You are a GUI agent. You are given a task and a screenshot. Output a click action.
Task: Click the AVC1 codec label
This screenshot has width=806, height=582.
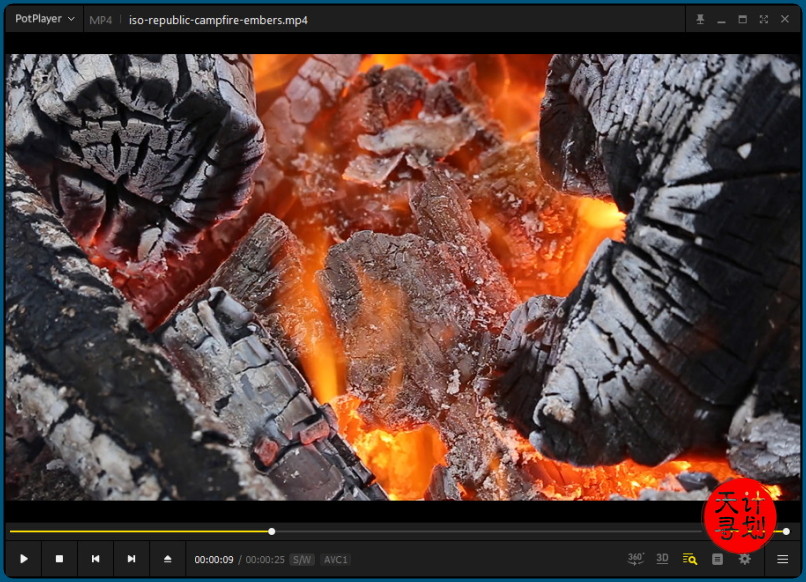[335, 559]
